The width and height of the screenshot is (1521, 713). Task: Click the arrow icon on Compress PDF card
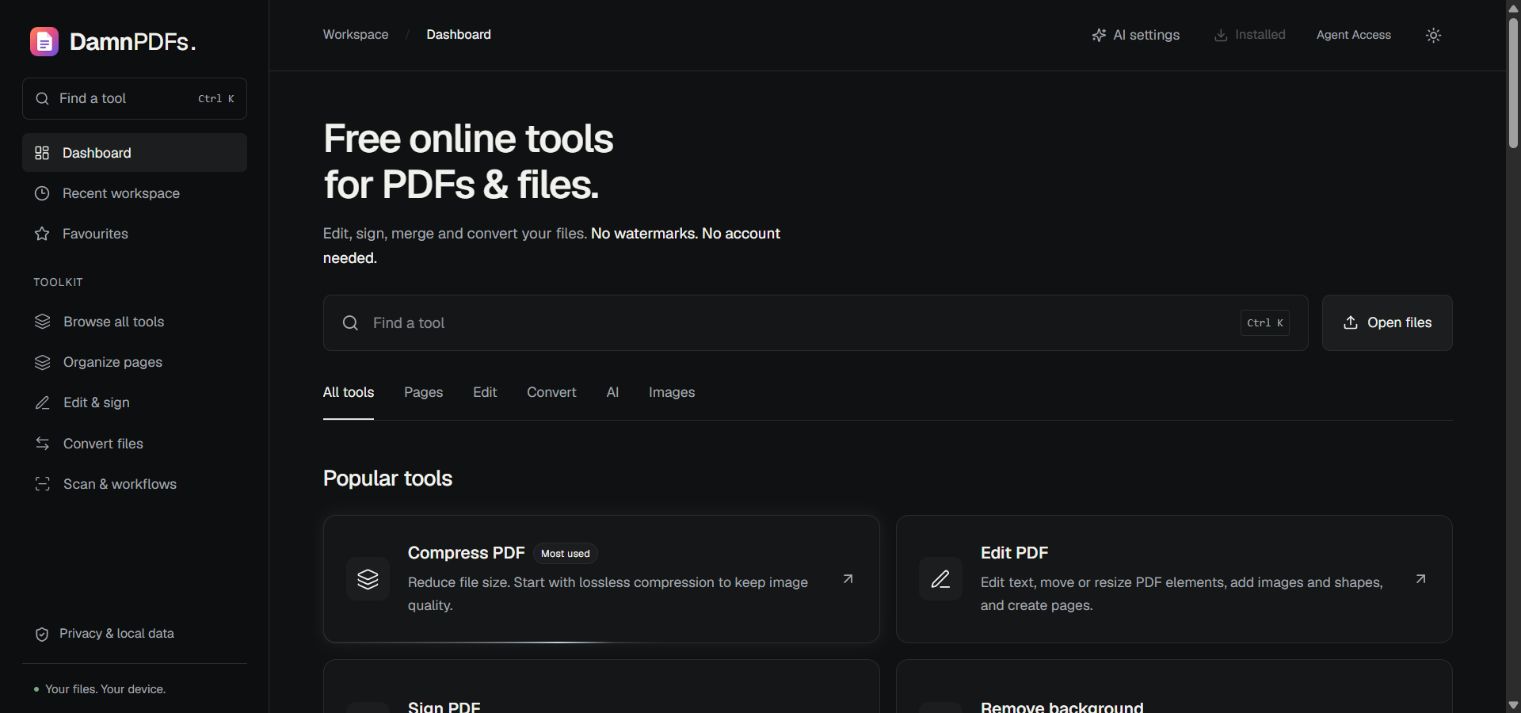(848, 578)
